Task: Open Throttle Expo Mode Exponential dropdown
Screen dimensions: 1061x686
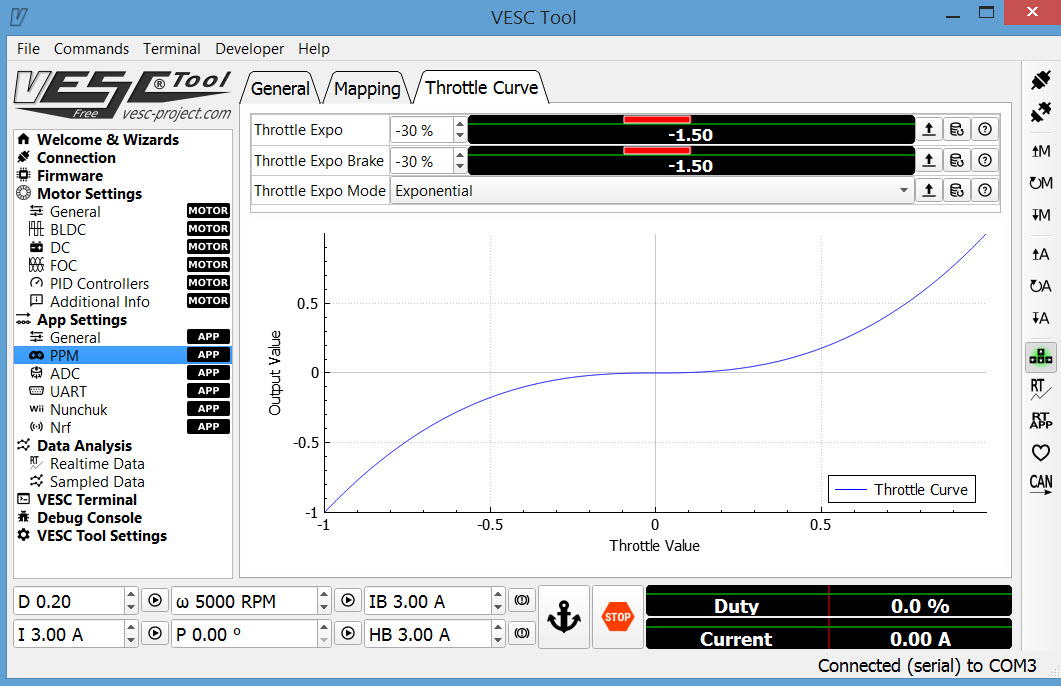Action: [652, 191]
